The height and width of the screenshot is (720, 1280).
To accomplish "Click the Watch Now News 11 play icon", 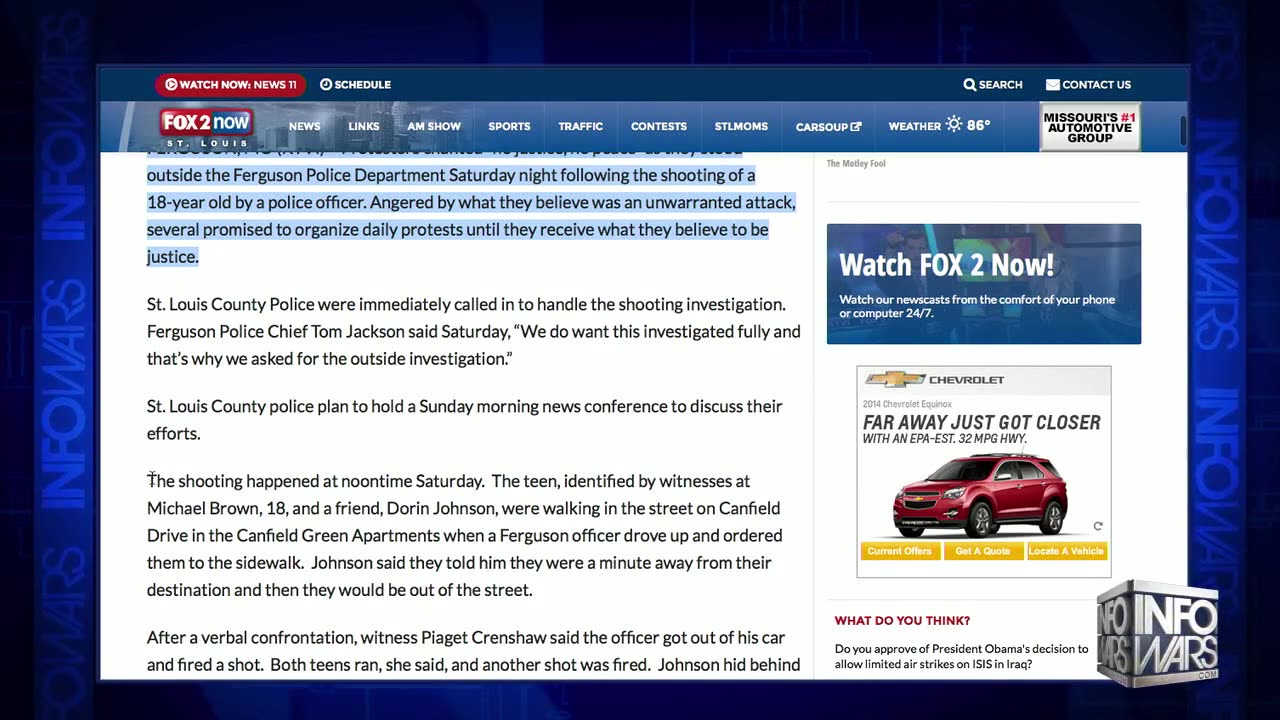I will (171, 85).
